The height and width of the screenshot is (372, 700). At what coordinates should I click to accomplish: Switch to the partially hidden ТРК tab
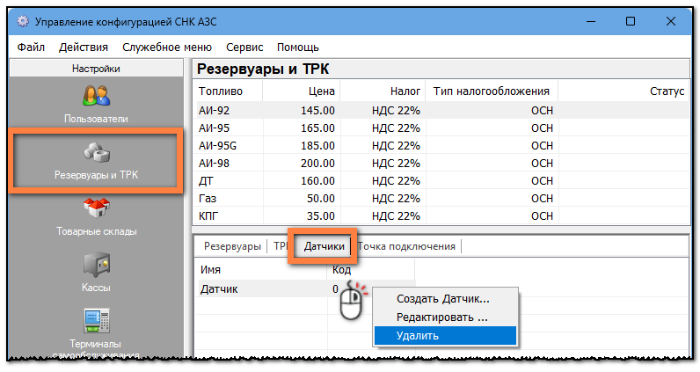click(281, 246)
